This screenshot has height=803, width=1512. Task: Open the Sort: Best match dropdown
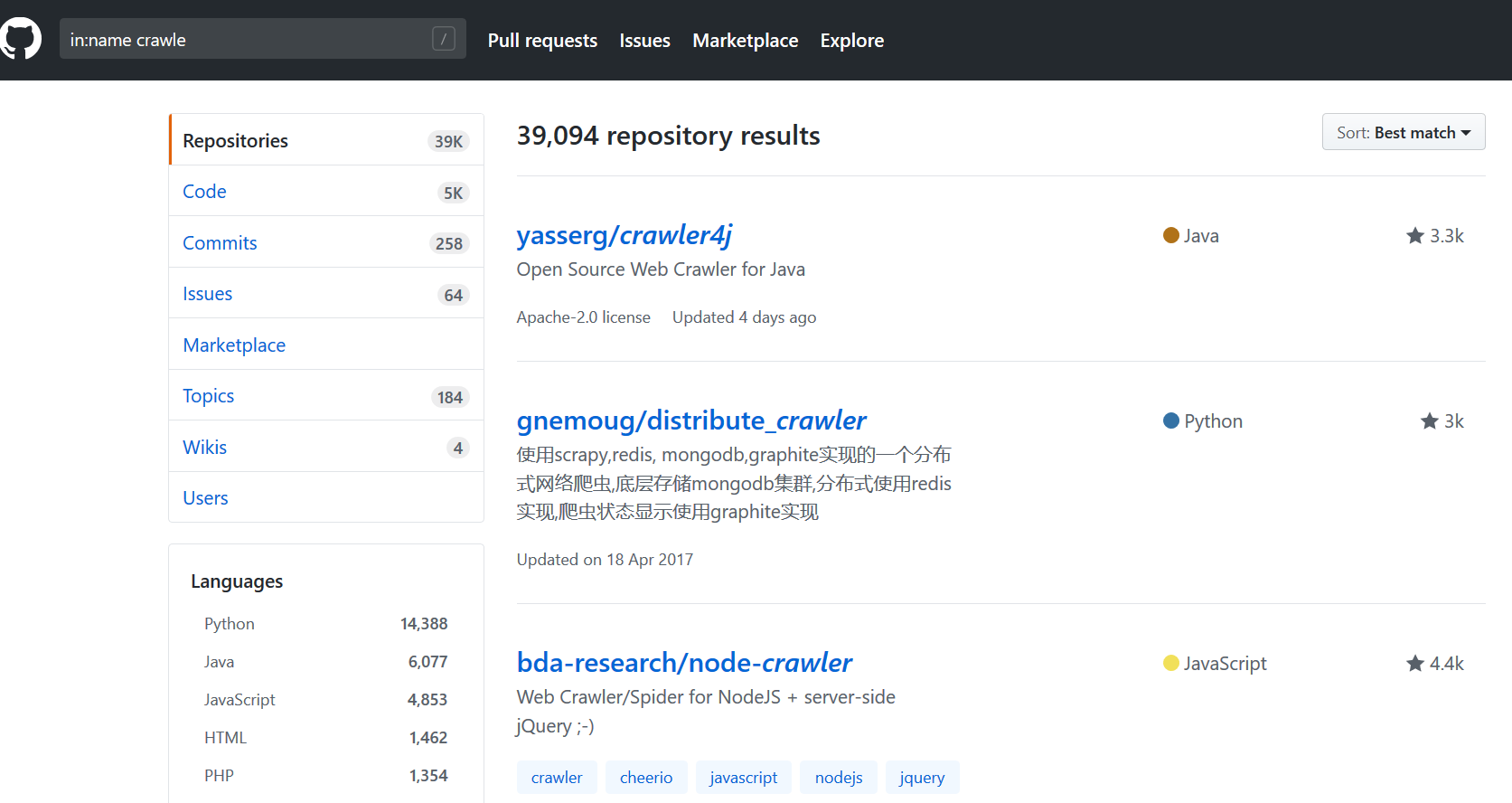click(x=1404, y=132)
